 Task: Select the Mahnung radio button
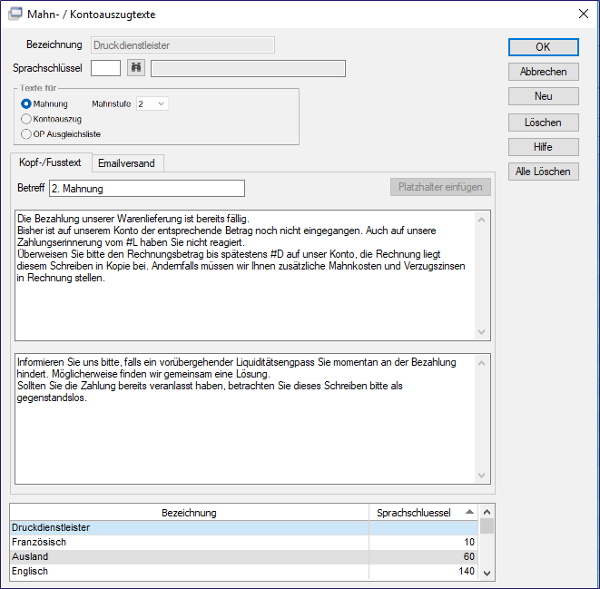coord(26,104)
